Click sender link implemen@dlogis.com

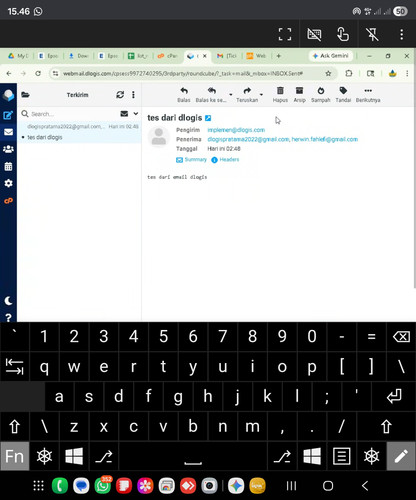[x=236, y=130]
